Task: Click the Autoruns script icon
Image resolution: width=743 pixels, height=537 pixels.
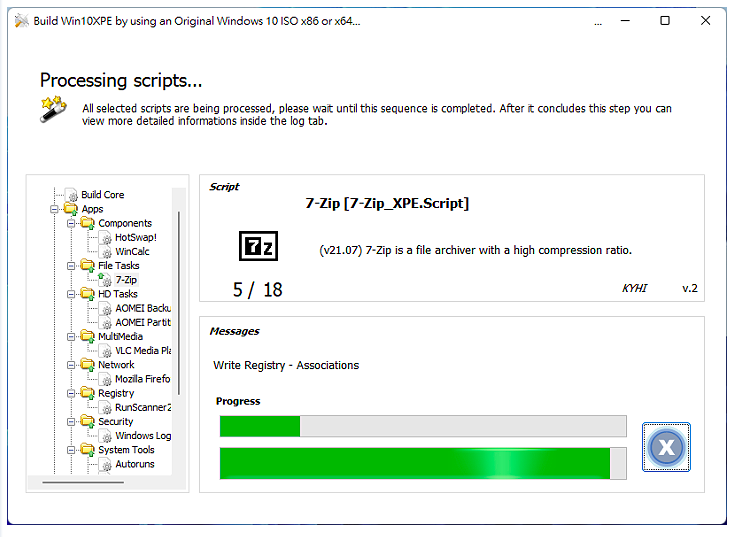Action: (106, 464)
